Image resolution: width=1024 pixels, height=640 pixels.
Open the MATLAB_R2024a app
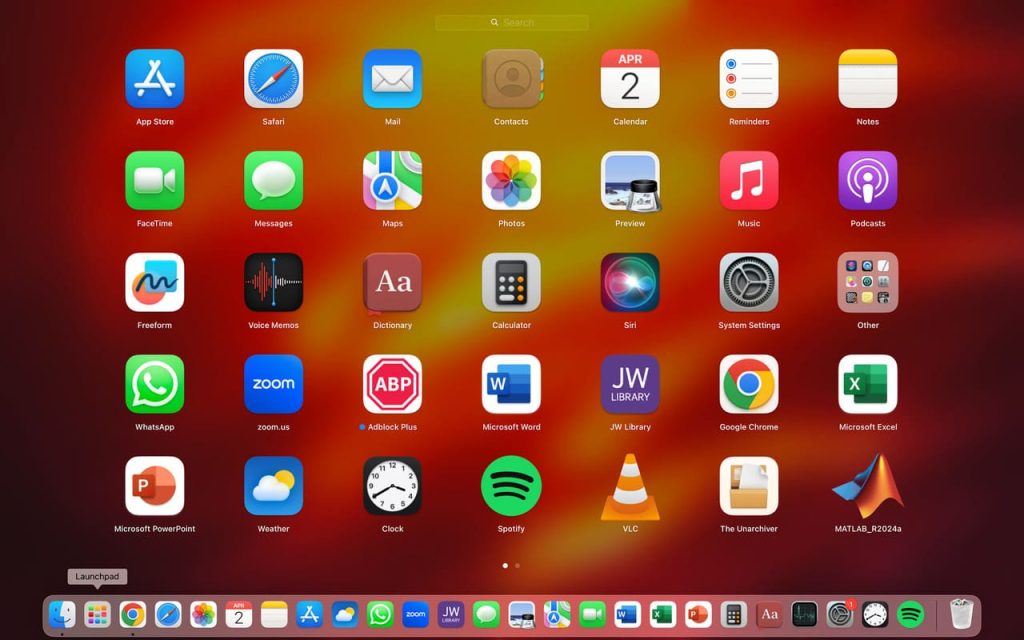pos(868,486)
